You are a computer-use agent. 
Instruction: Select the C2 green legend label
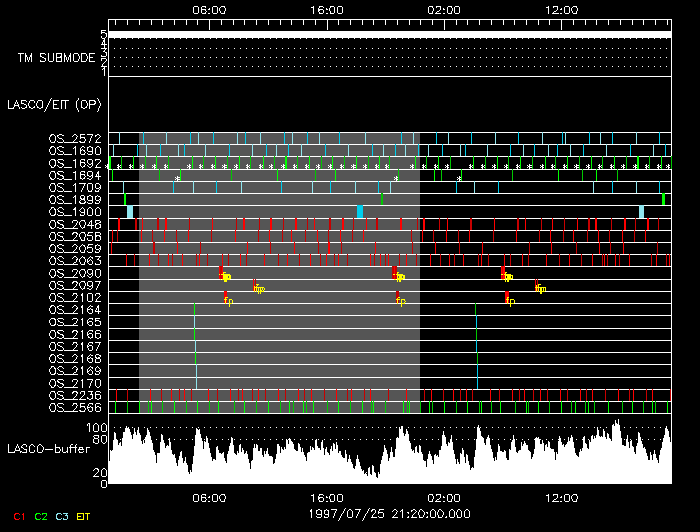coord(41,516)
